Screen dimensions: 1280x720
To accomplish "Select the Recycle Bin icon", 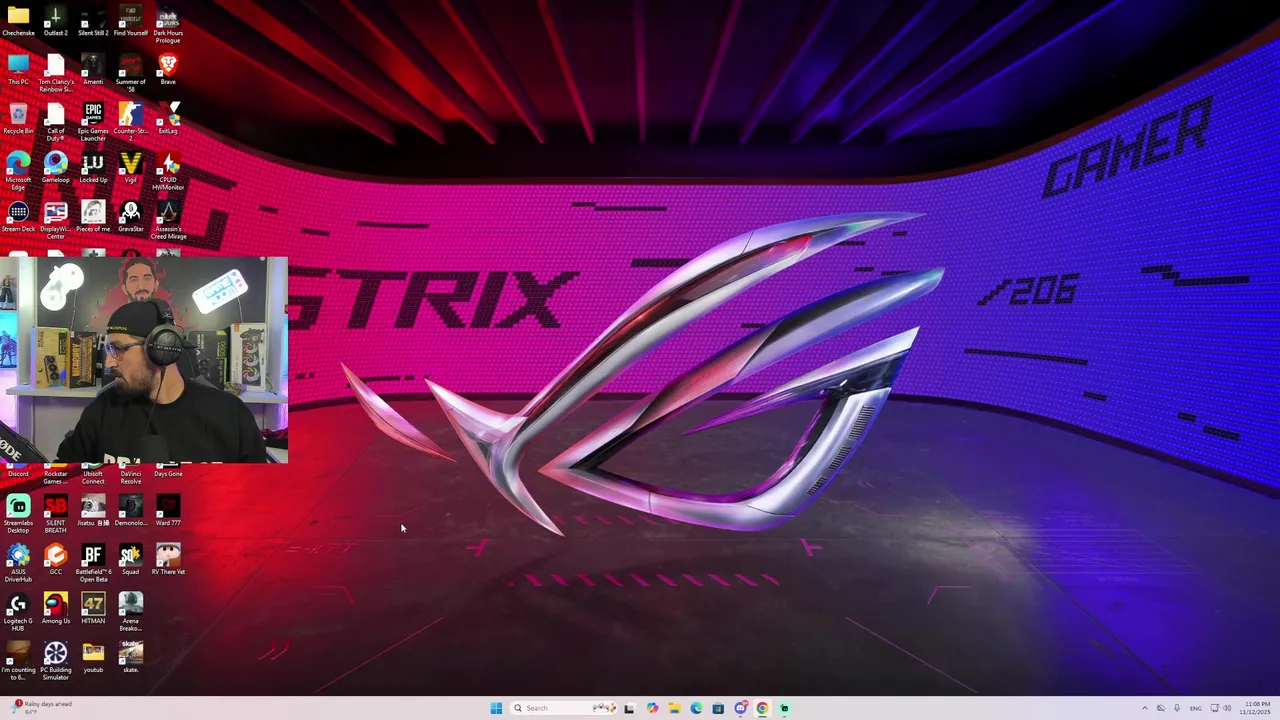I will pyautogui.click(x=18, y=119).
